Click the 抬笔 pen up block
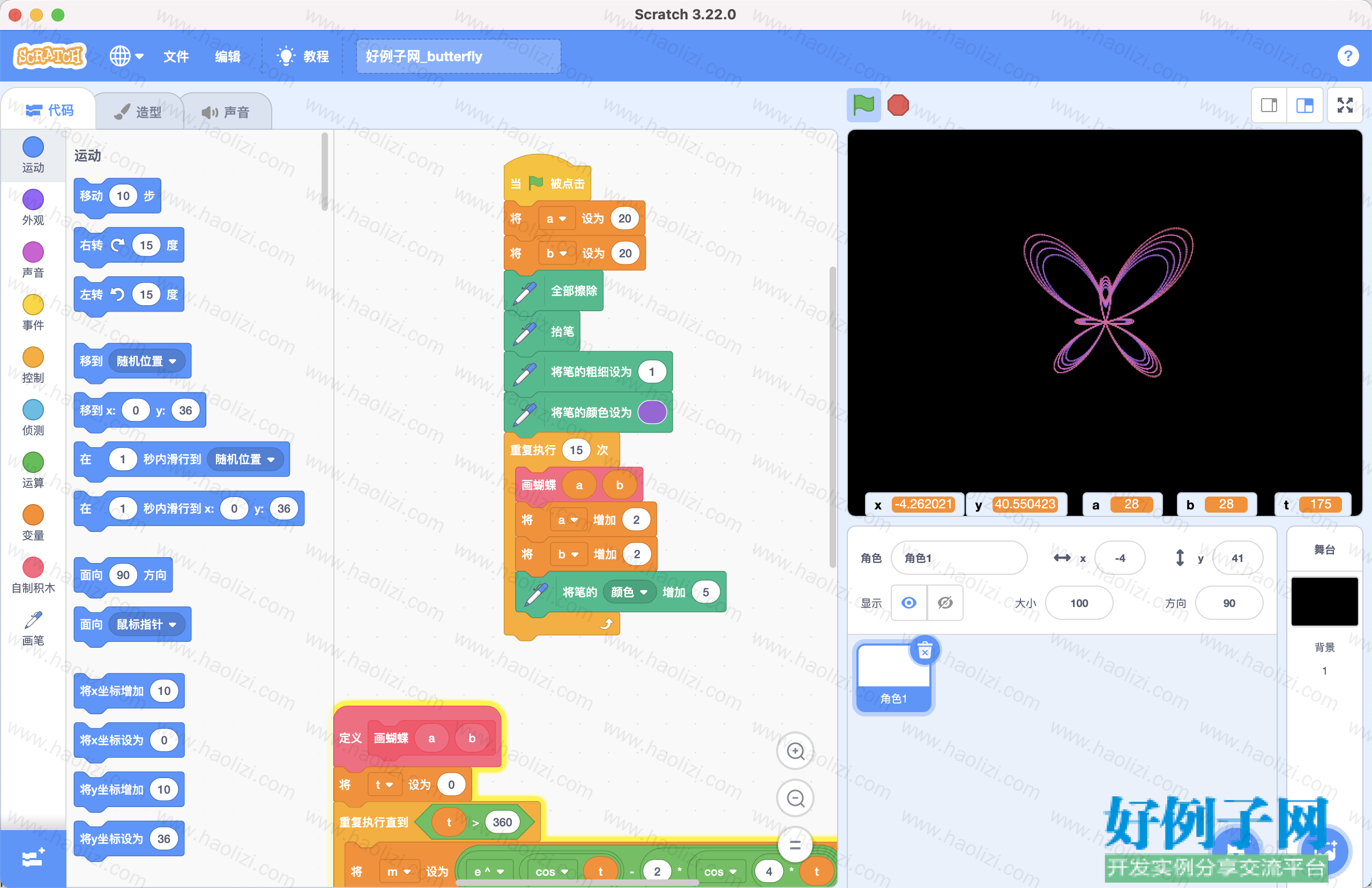 coord(542,331)
